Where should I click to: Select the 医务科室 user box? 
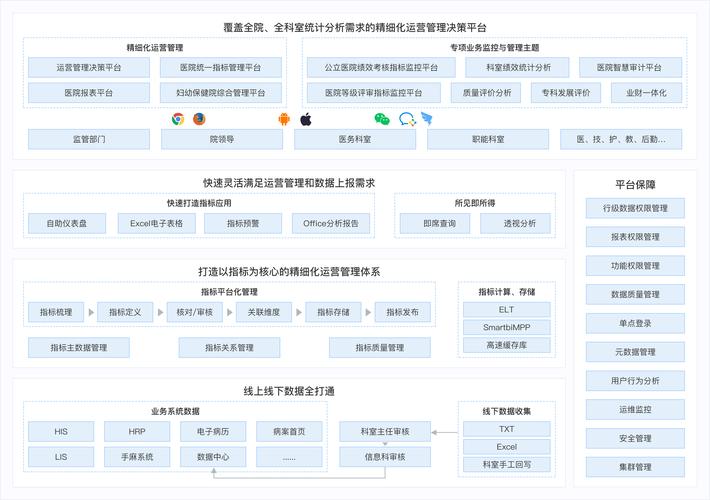tap(355, 139)
